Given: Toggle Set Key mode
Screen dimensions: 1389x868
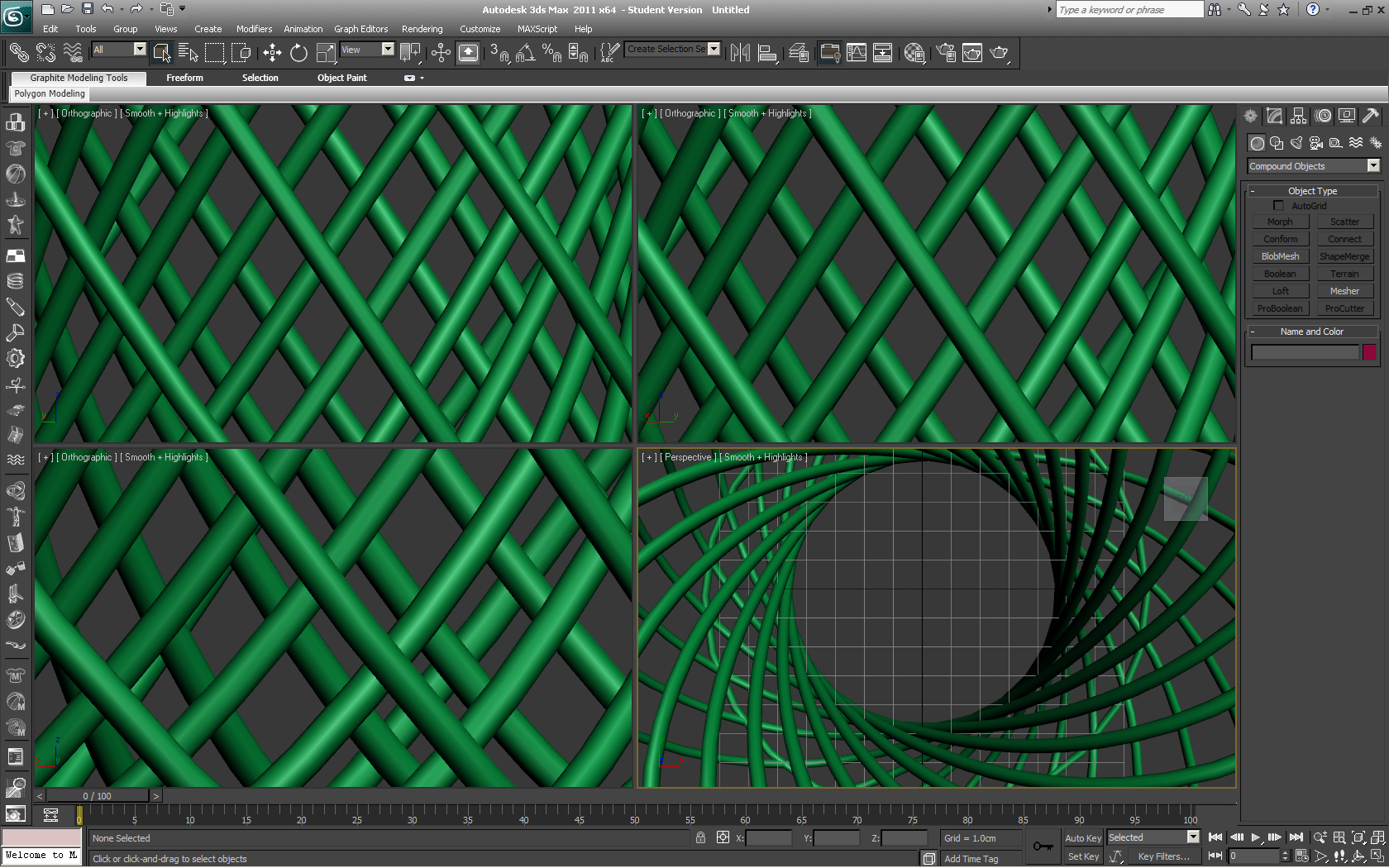Looking at the screenshot, I should coord(1083,856).
